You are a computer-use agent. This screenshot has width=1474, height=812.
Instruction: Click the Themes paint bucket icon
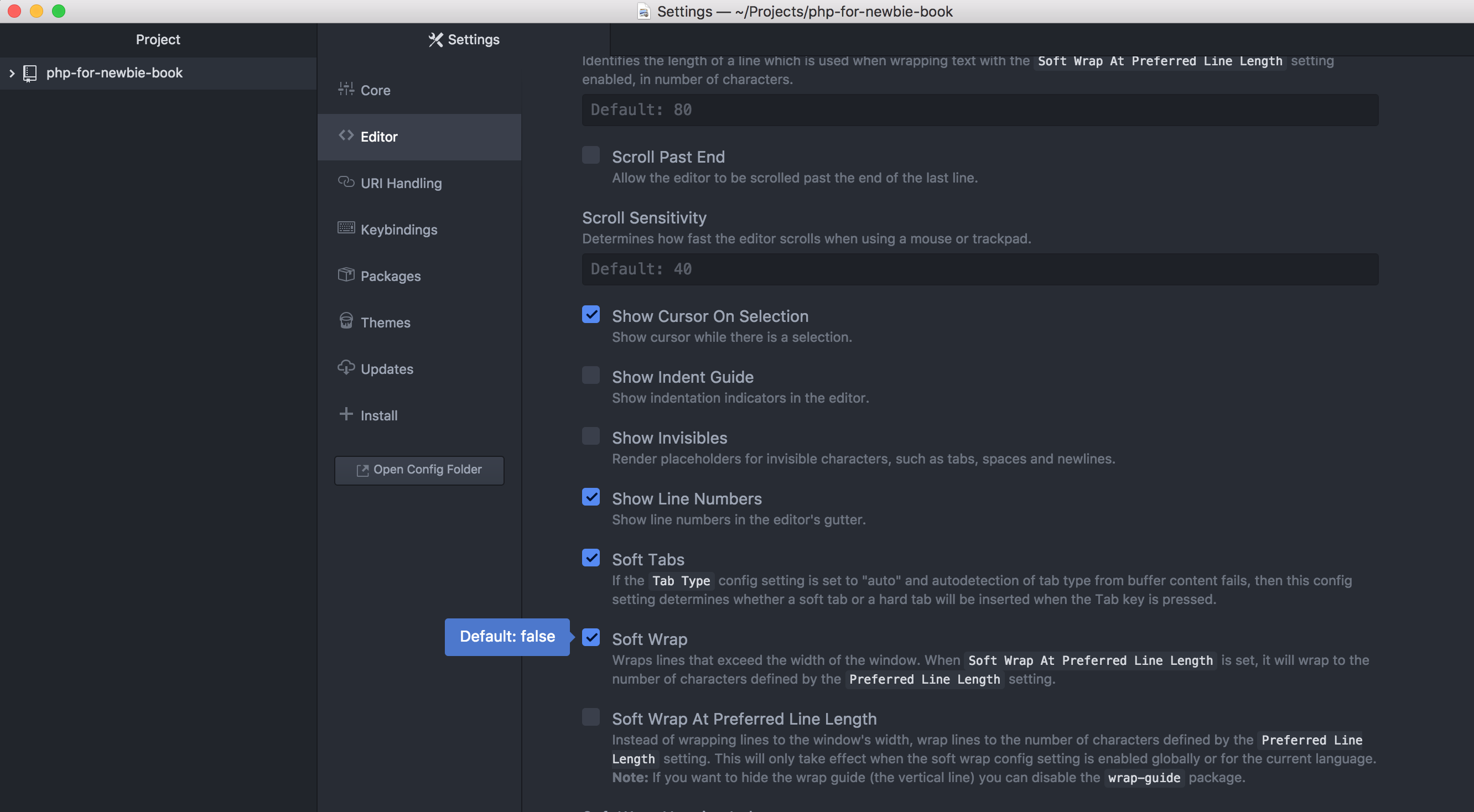pyautogui.click(x=346, y=321)
